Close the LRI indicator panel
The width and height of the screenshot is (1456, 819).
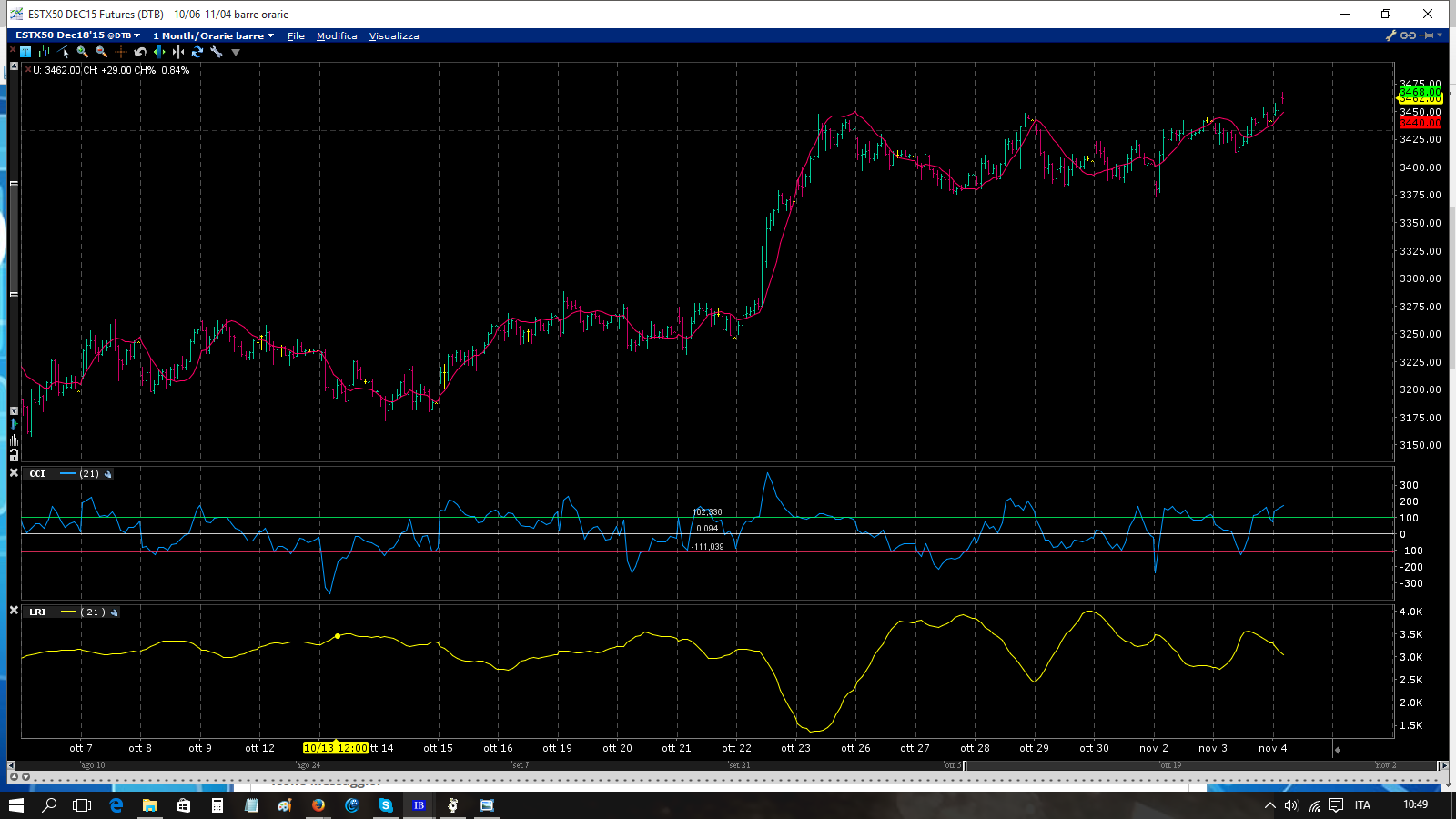click(14, 611)
